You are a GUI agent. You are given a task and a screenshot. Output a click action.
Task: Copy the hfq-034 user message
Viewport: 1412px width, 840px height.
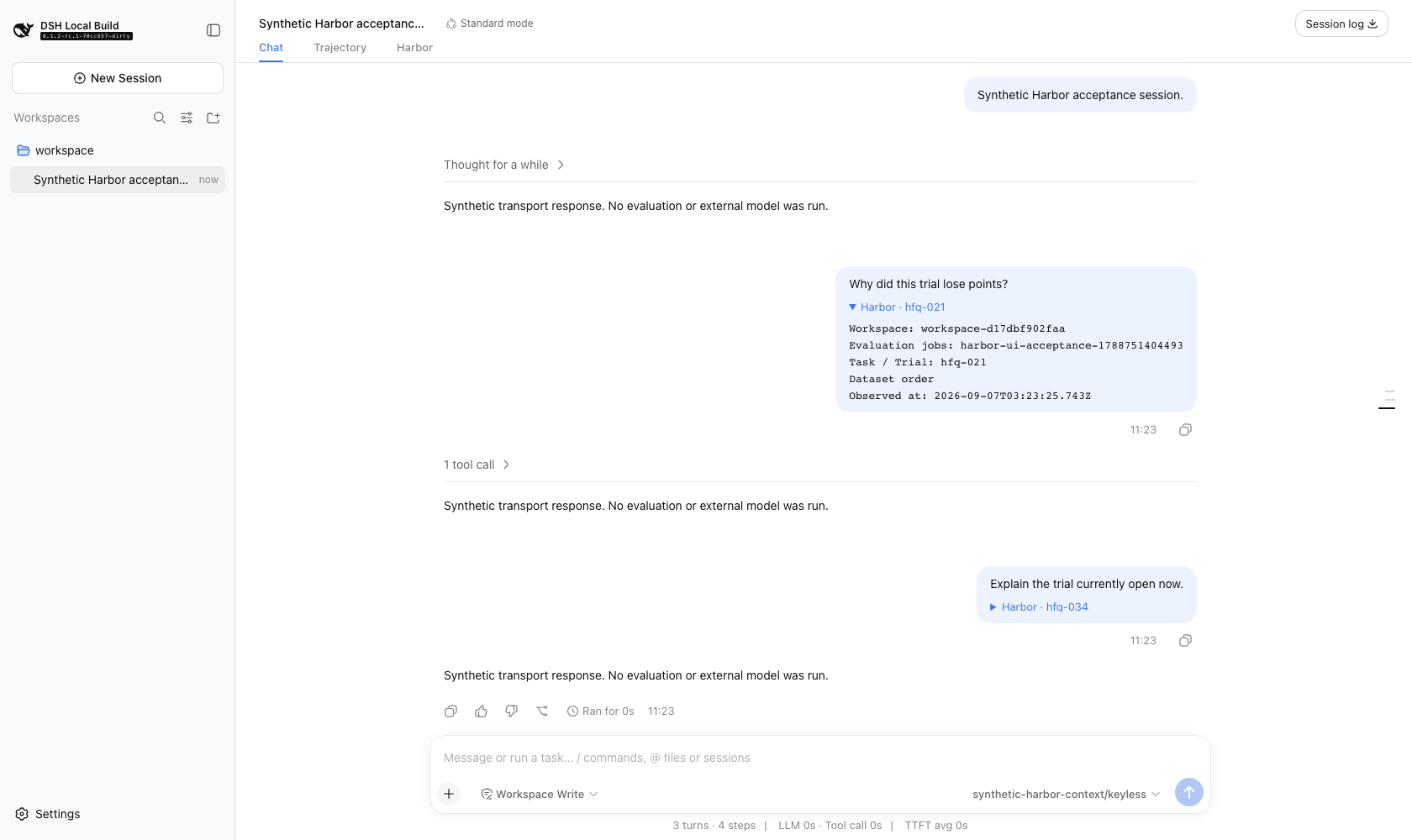(x=1185, y=641)
